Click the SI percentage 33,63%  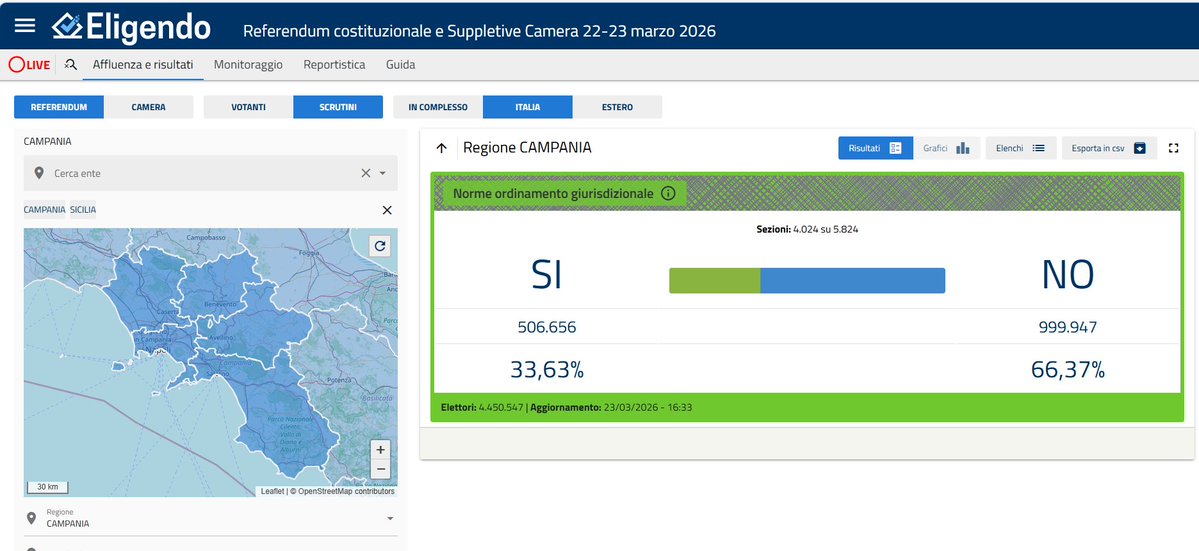[x=547, y=371]
